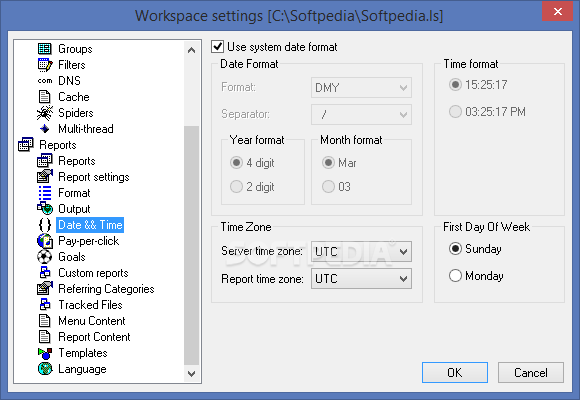This screenshot has height=400, width=580.
Task: Click the Filters icon in the tree
Action: coord(45,65)
